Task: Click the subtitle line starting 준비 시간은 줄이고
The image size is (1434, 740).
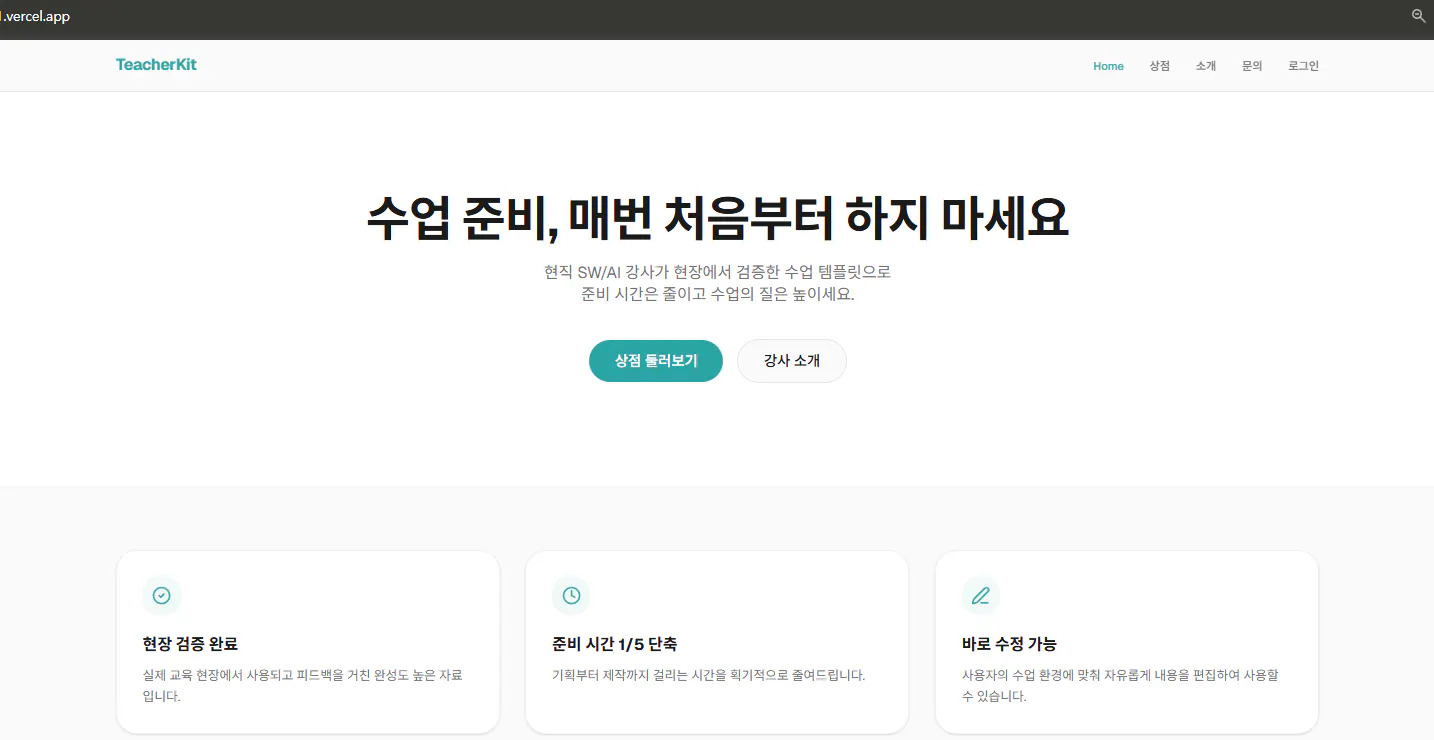Action: pyautogui.click(x=717, y=295)
